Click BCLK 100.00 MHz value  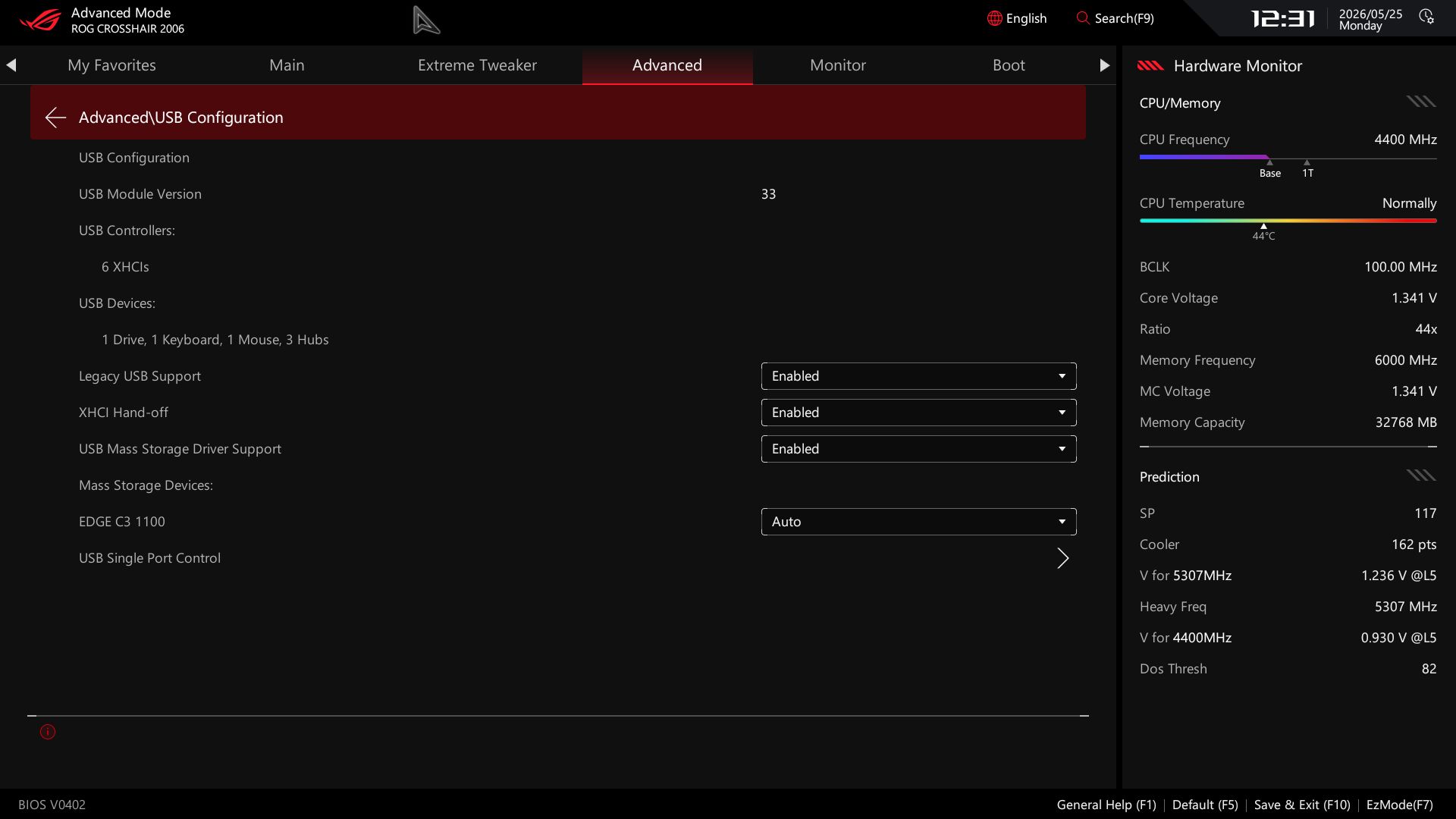1400,267
